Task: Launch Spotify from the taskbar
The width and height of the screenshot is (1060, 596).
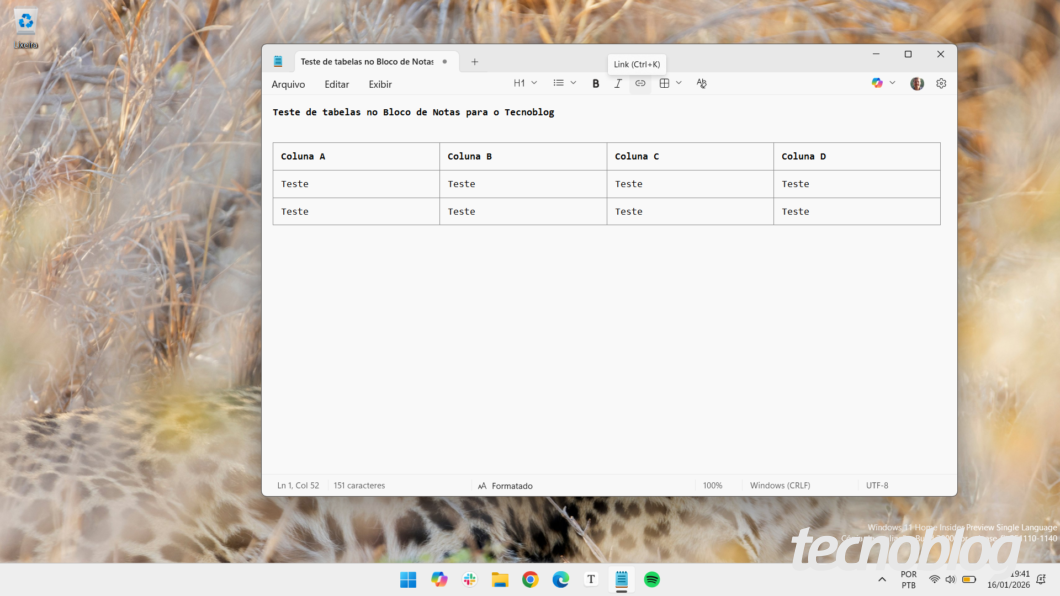Action: pyautogui.click(x=652, y=579)
